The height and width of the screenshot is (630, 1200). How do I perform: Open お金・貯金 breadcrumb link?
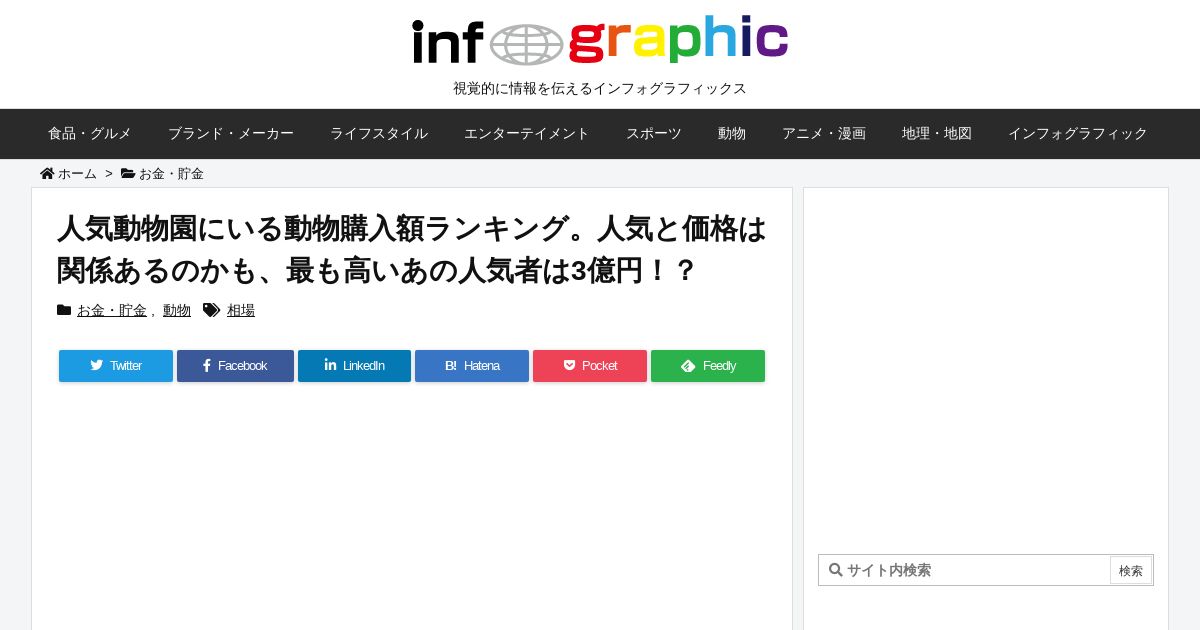click(x=171, y=174)
